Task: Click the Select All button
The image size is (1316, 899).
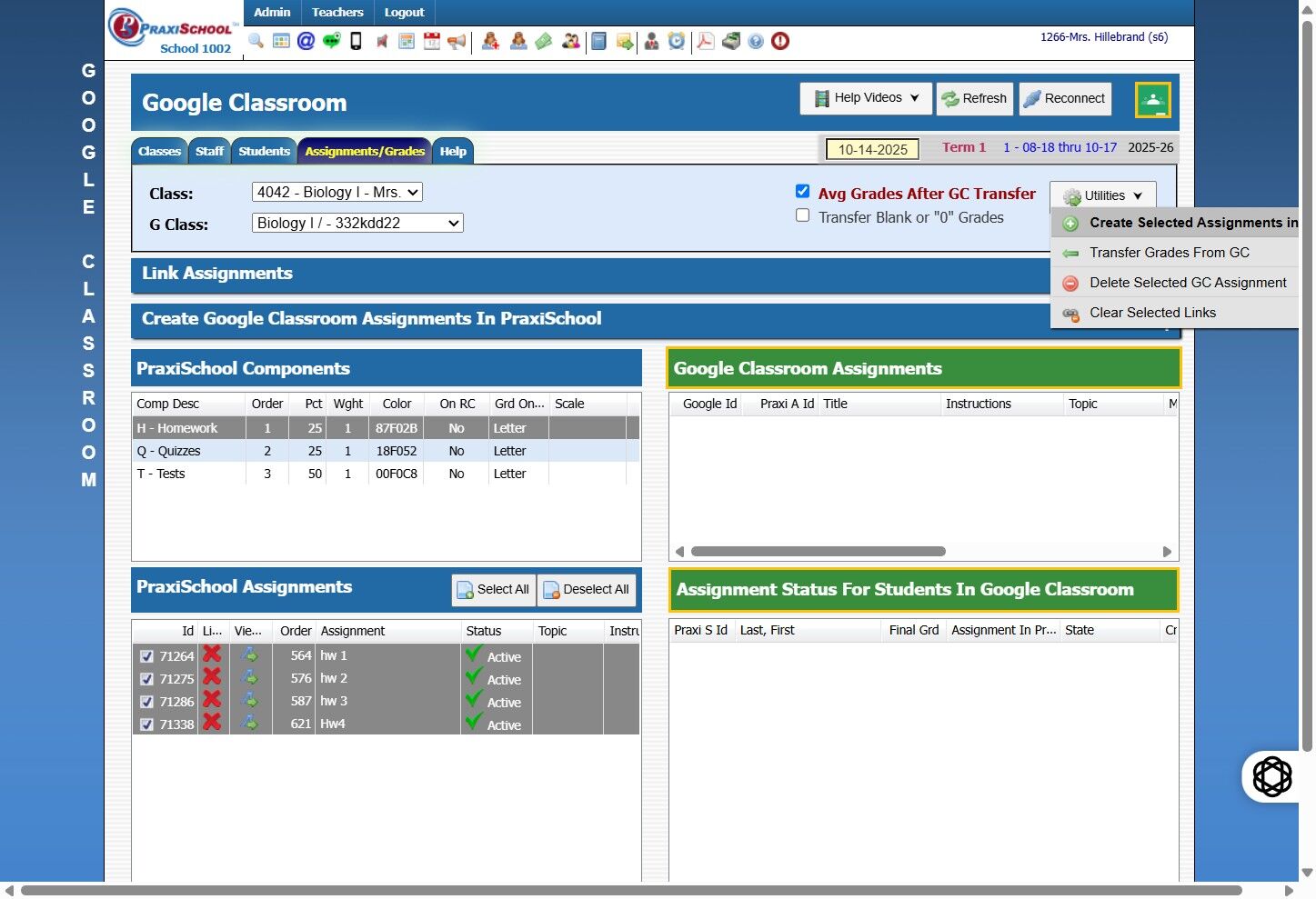Action: click(x=494, y=590)
